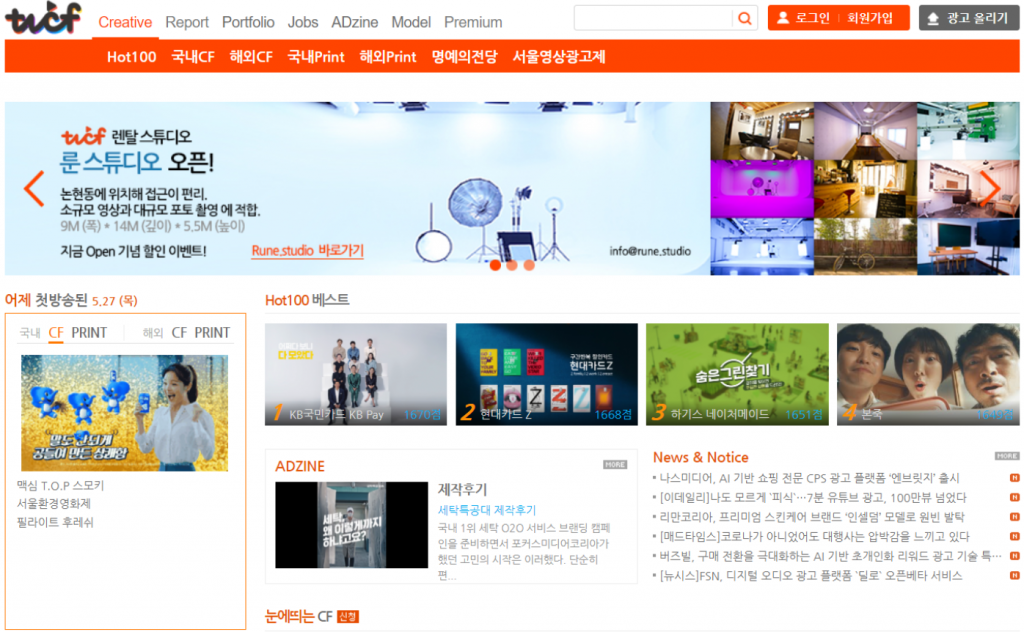Viewport: 1024px width, 632px height.
Task: Click the 제작후기 heading
Action: [x=462, y=489]
